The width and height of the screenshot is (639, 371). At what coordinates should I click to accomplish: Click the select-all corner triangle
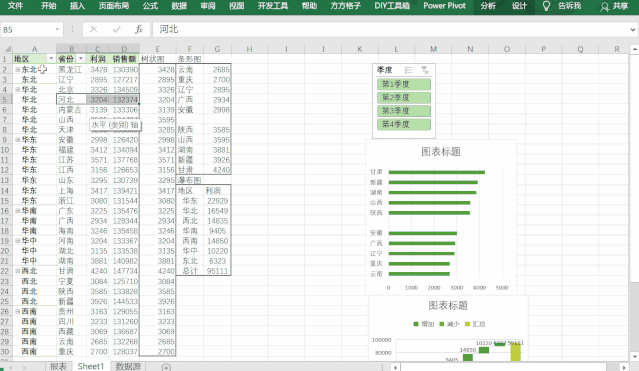pyautogui.click(x=7, y=49)
